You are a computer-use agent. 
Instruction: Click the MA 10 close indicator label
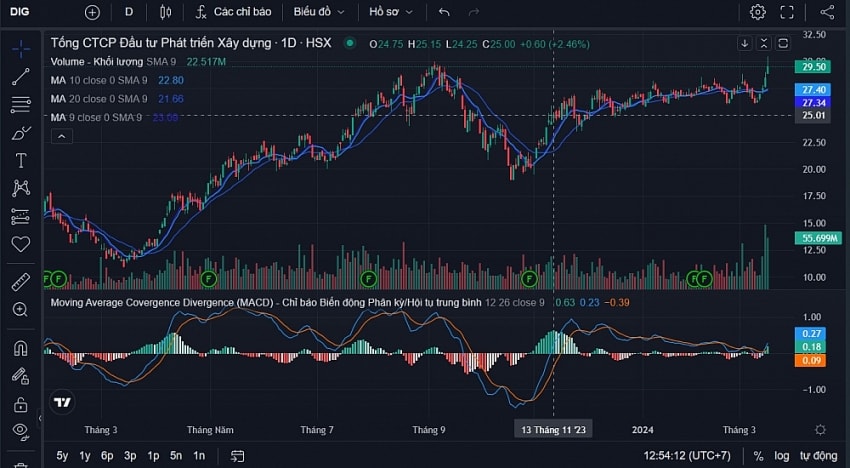pyautogui.click(x=99, y=80)
